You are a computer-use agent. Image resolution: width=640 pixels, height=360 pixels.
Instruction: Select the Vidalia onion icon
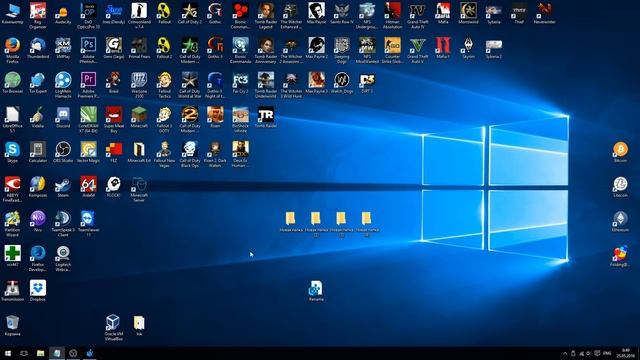click(38, 115)
